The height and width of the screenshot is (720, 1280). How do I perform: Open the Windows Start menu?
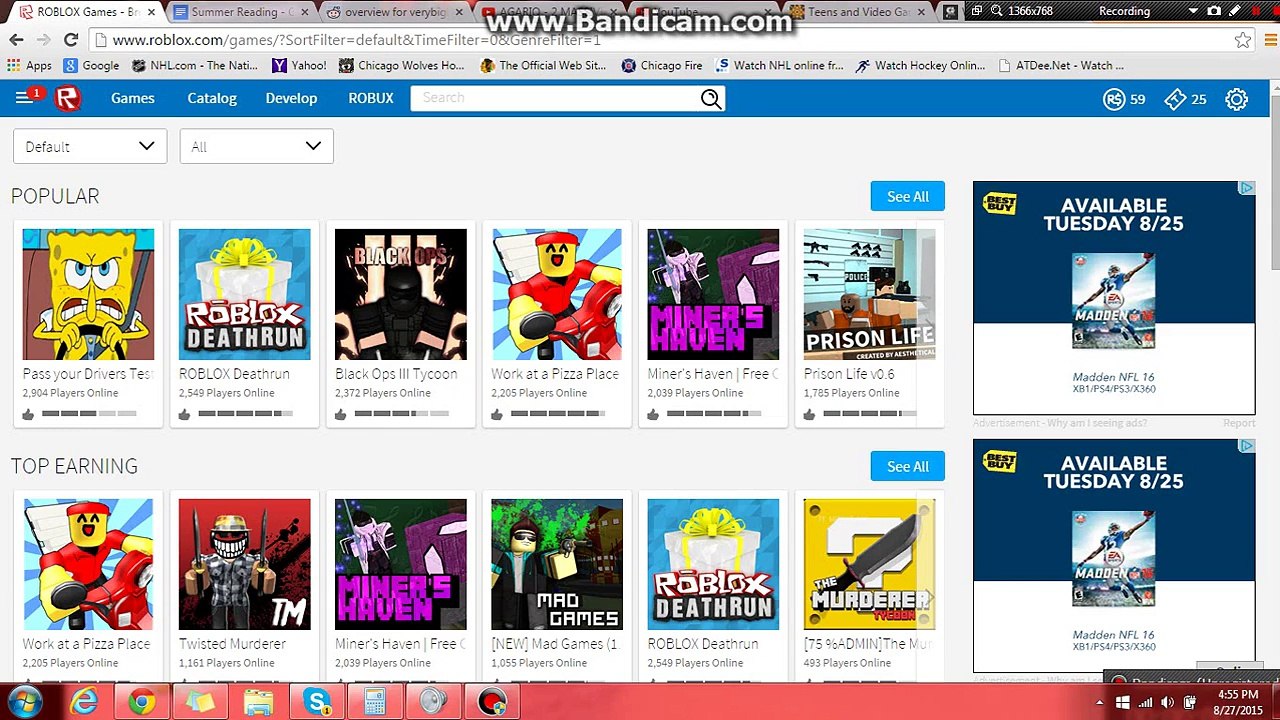24,702
